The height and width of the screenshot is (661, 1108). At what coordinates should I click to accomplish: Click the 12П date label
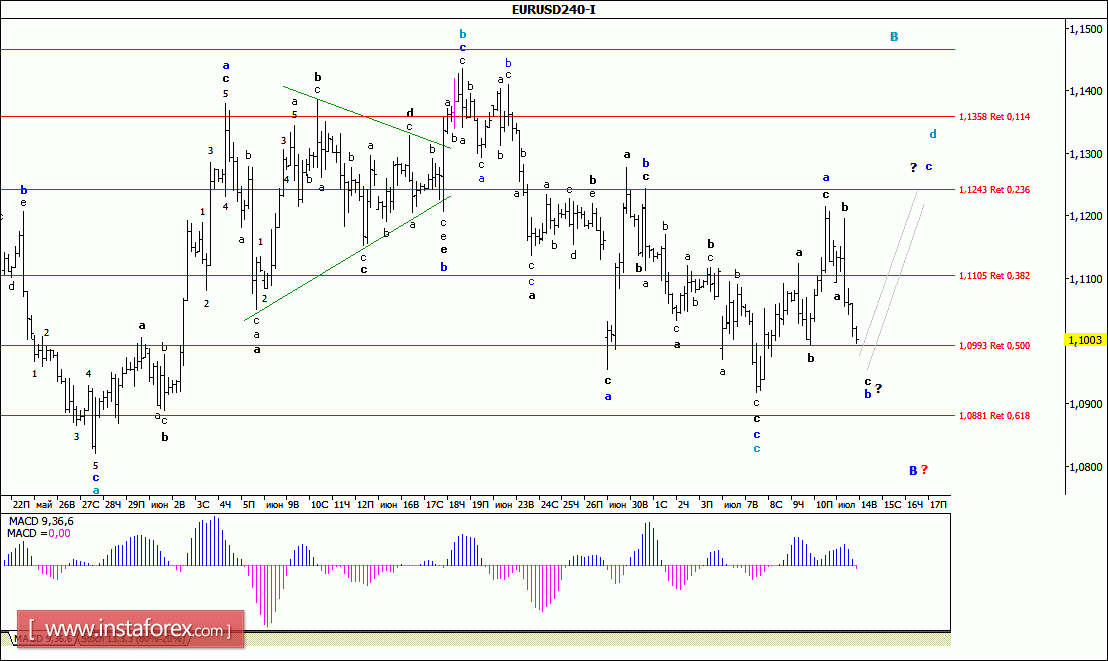(x=365, y=504)
